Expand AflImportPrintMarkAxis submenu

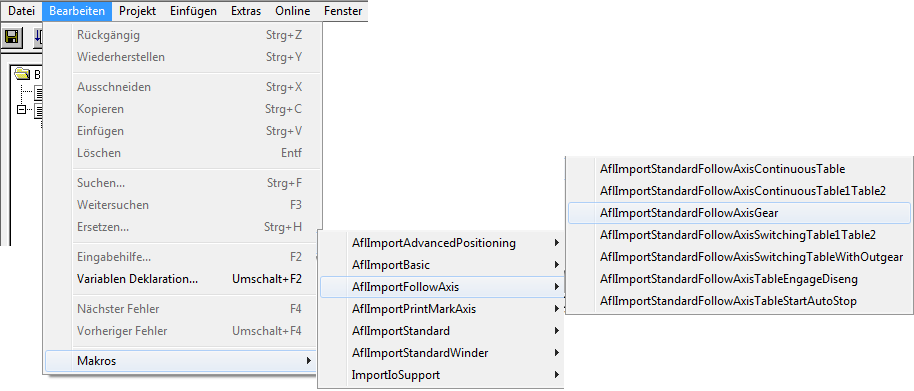click(442, 309)
